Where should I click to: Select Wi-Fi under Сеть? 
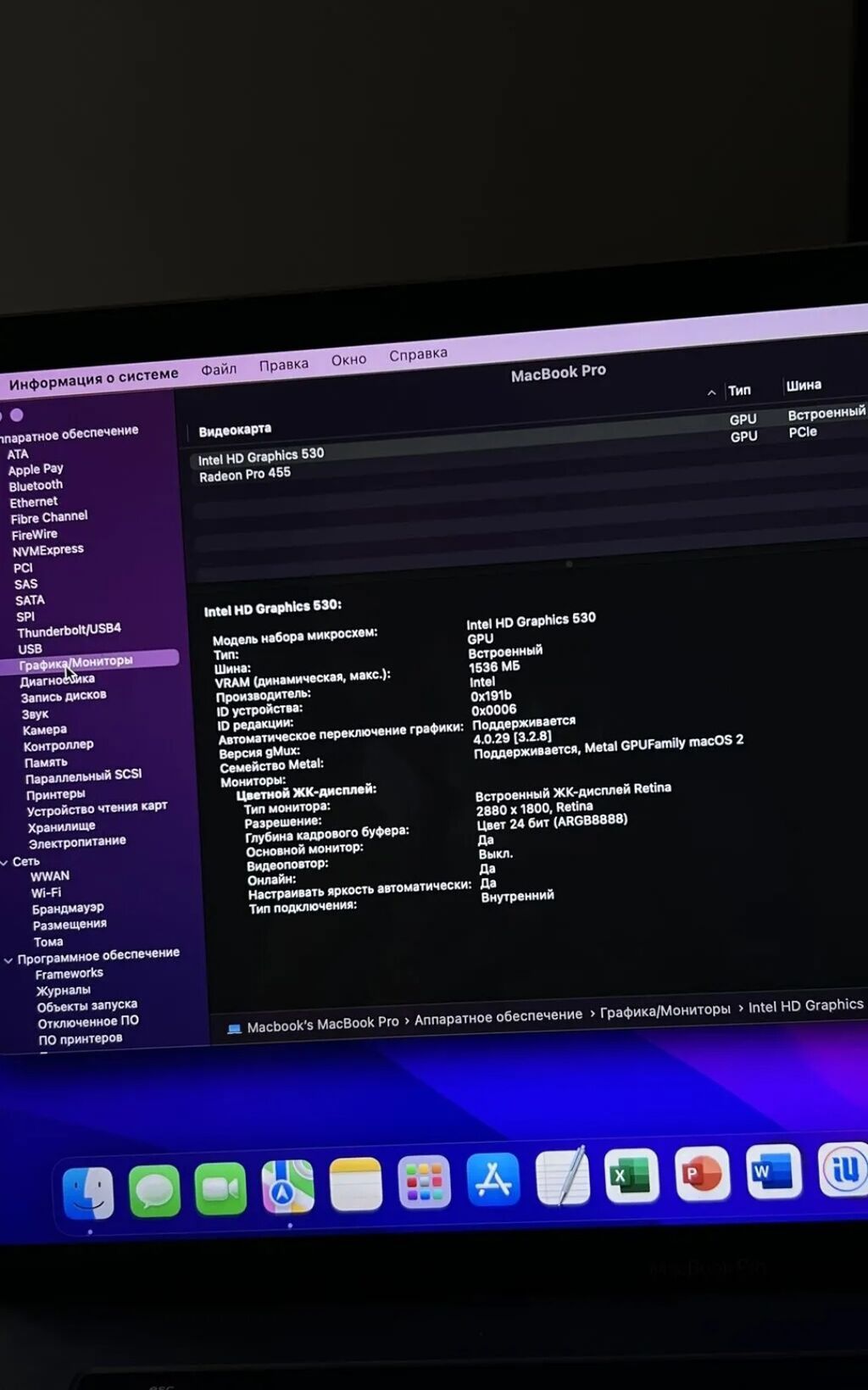pyautogui.click(x=46, y=893)
